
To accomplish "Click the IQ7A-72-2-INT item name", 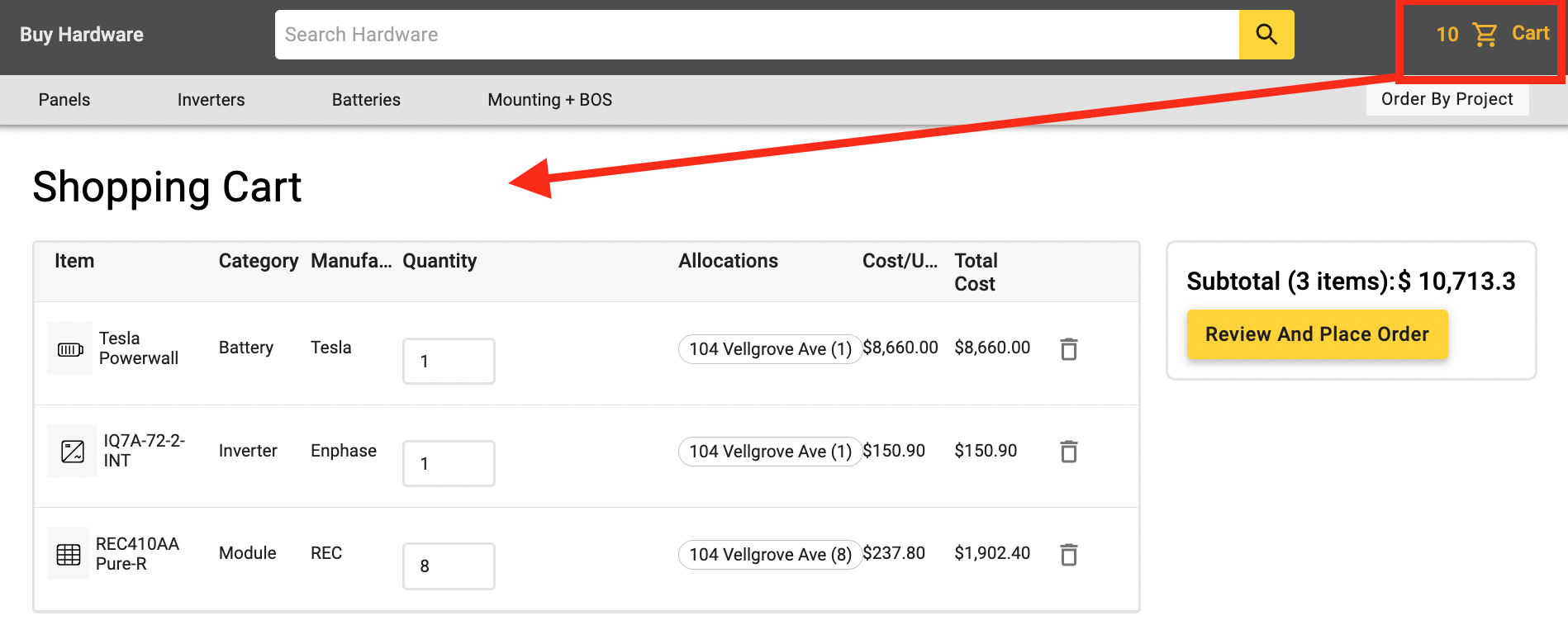I will point(144,451).
